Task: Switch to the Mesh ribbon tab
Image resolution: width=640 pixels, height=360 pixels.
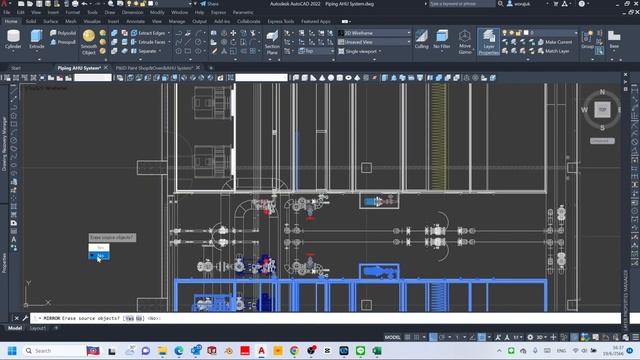Action: 71,21
